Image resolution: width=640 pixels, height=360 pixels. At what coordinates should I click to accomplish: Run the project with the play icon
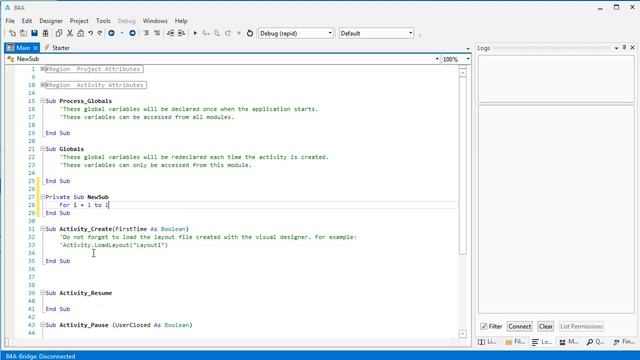tap(195, 33)
